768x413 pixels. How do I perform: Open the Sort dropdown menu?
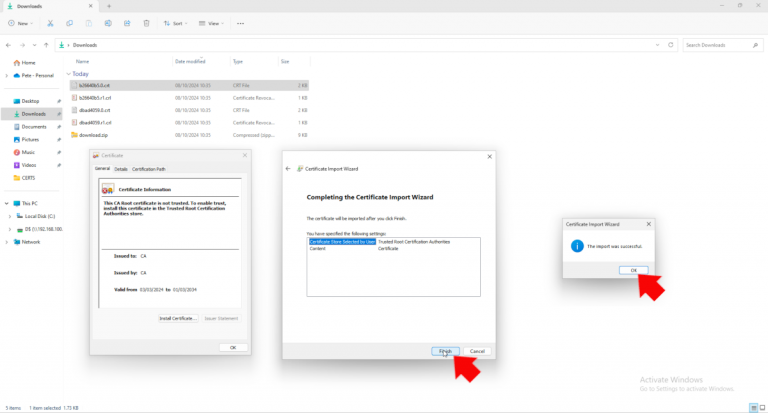pyautogui.click(x=176, y=22)
